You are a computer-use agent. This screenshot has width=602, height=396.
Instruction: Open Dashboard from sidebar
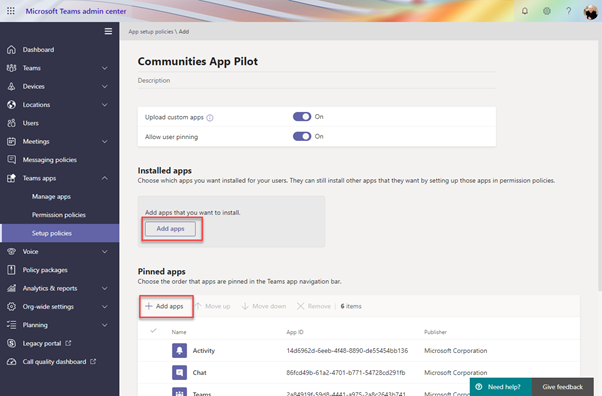click(x=38, y=50)
